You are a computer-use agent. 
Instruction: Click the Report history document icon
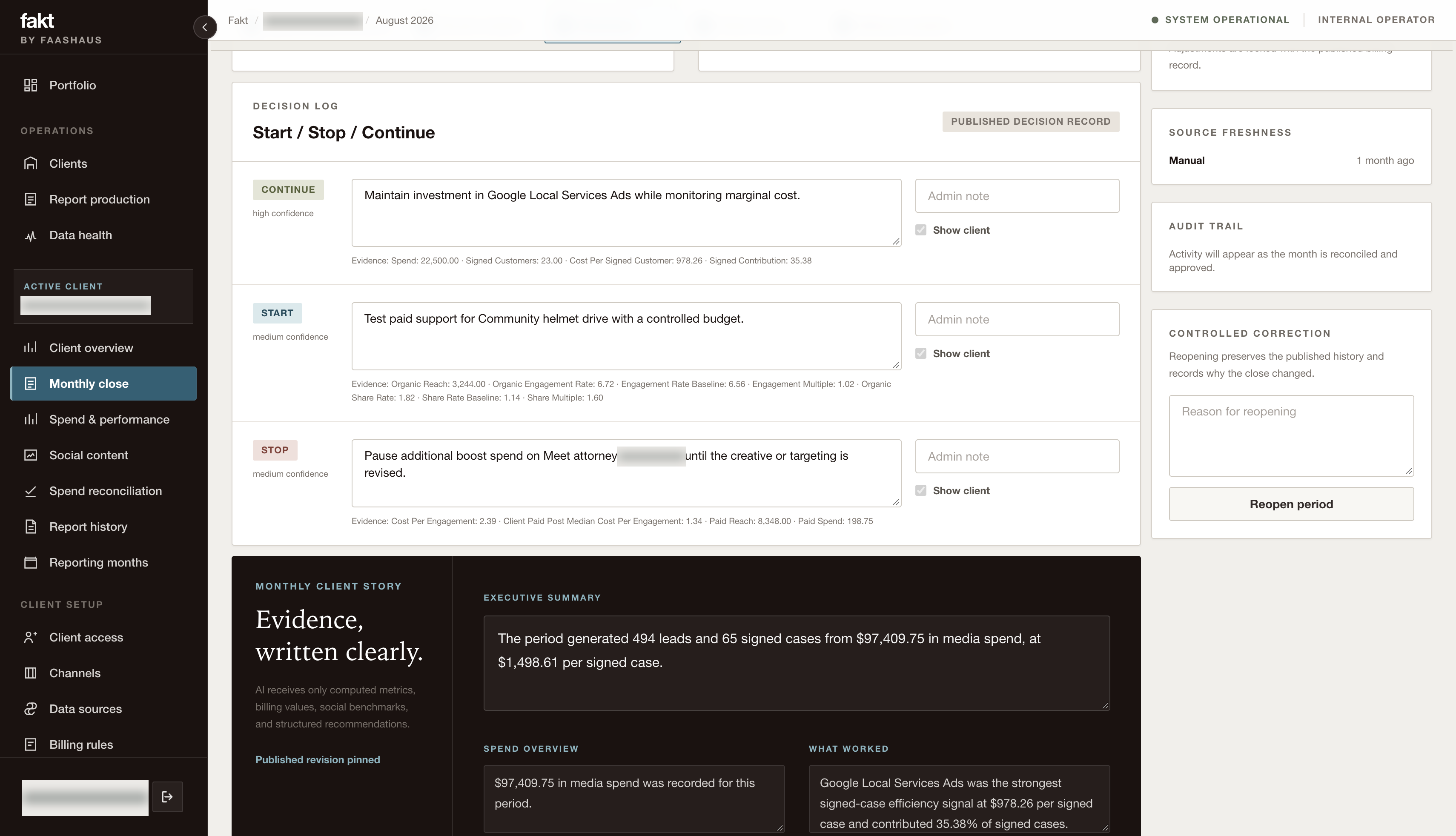(30, 527)
